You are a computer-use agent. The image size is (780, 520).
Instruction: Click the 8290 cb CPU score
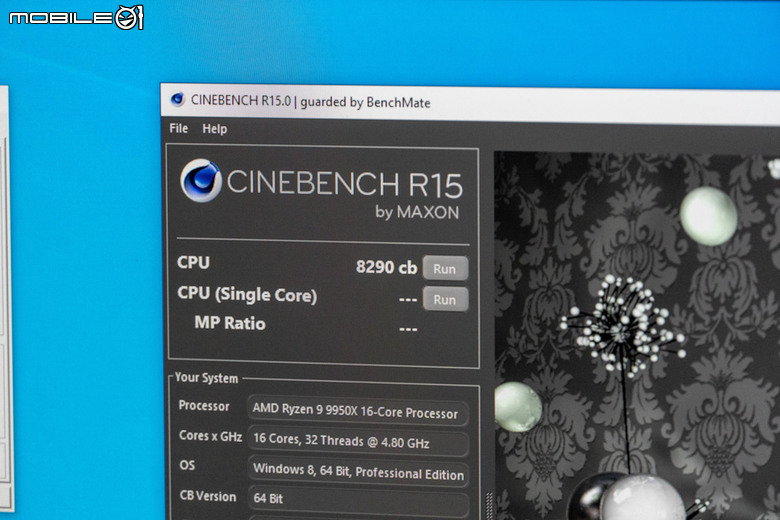[387, 267]
